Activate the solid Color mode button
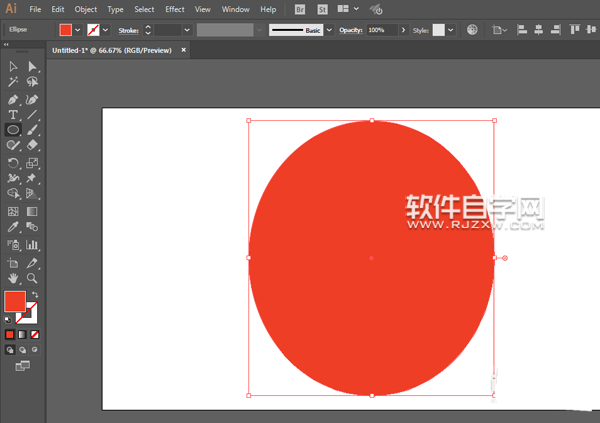This screenshot has height=423, width=600. [x=10, y=334]
